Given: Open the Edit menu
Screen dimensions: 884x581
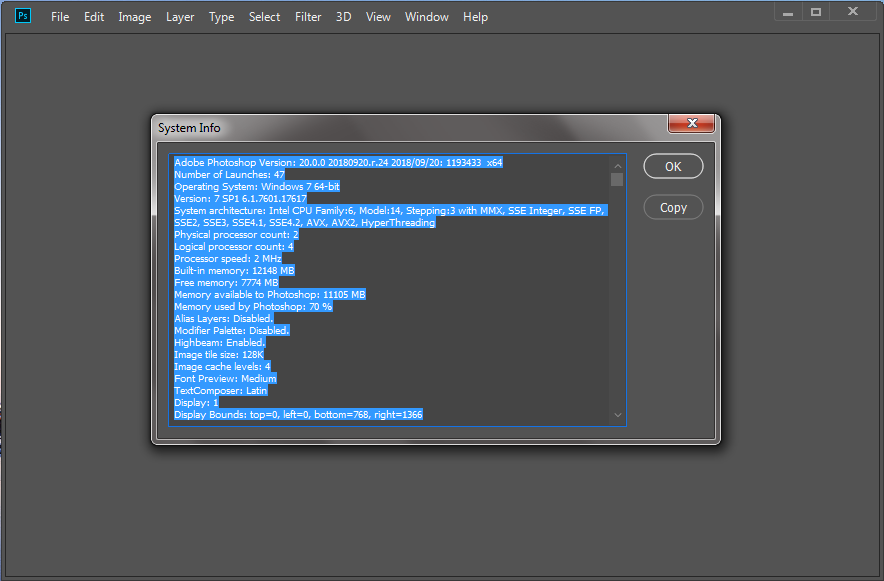Looking at the screenshot, I should 94,17.
